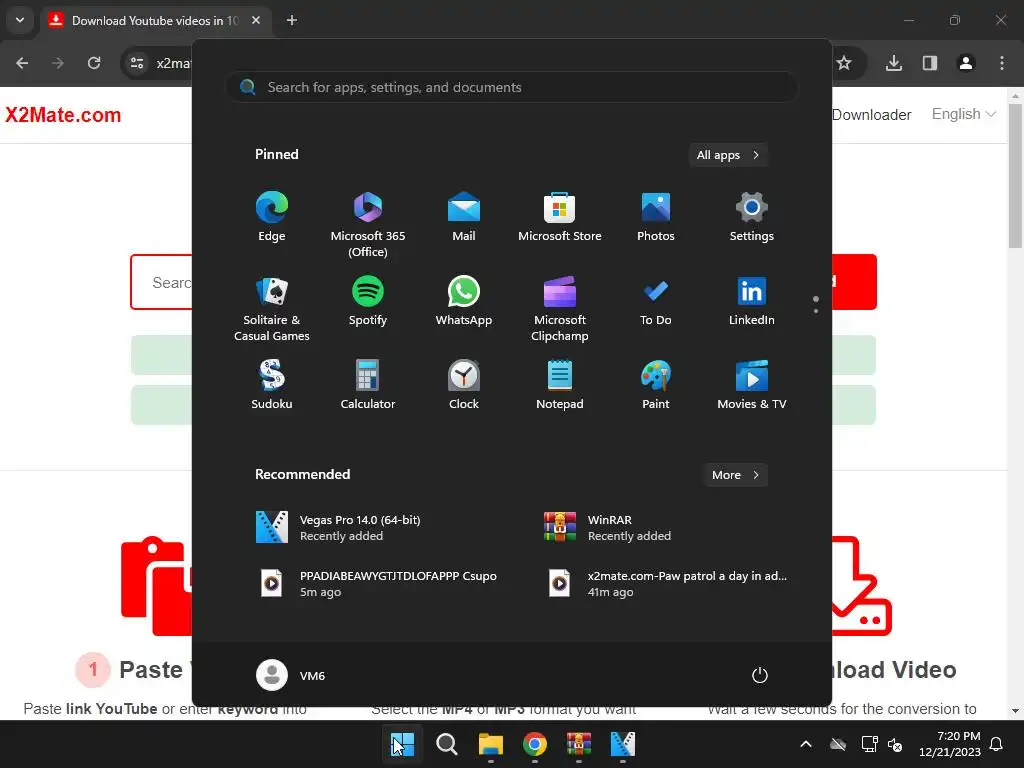Viewport: 1024px width, 768px height.
Task: Launch the Paint app
Action: 656,385
